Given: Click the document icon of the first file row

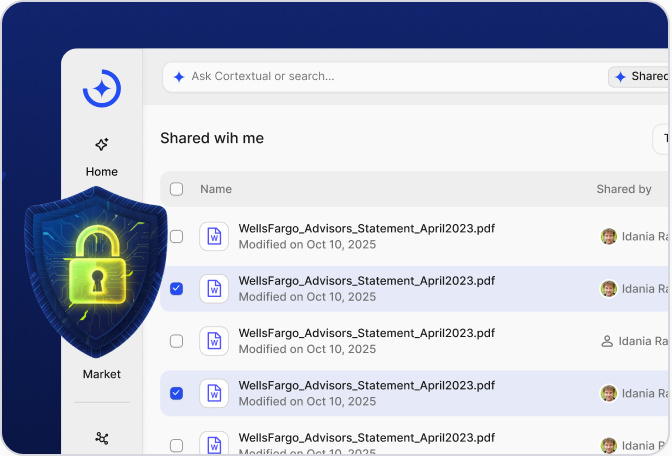Looking at the screenshot, I should point(213,237).
